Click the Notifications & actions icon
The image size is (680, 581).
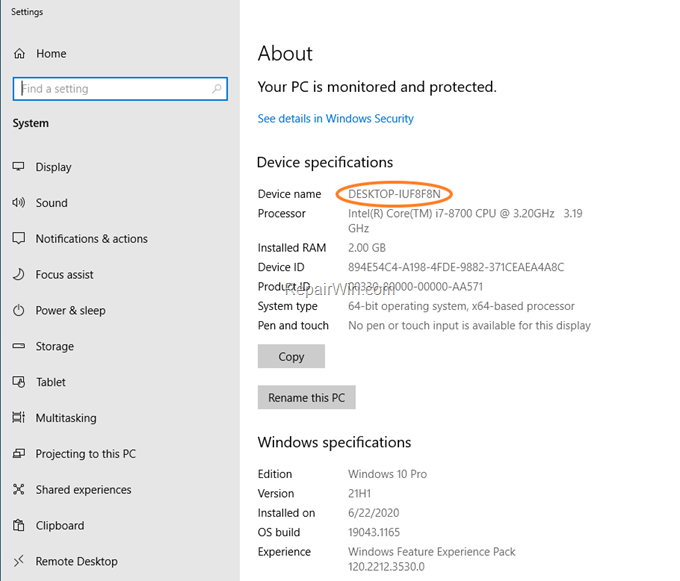(x=19, y=238)
